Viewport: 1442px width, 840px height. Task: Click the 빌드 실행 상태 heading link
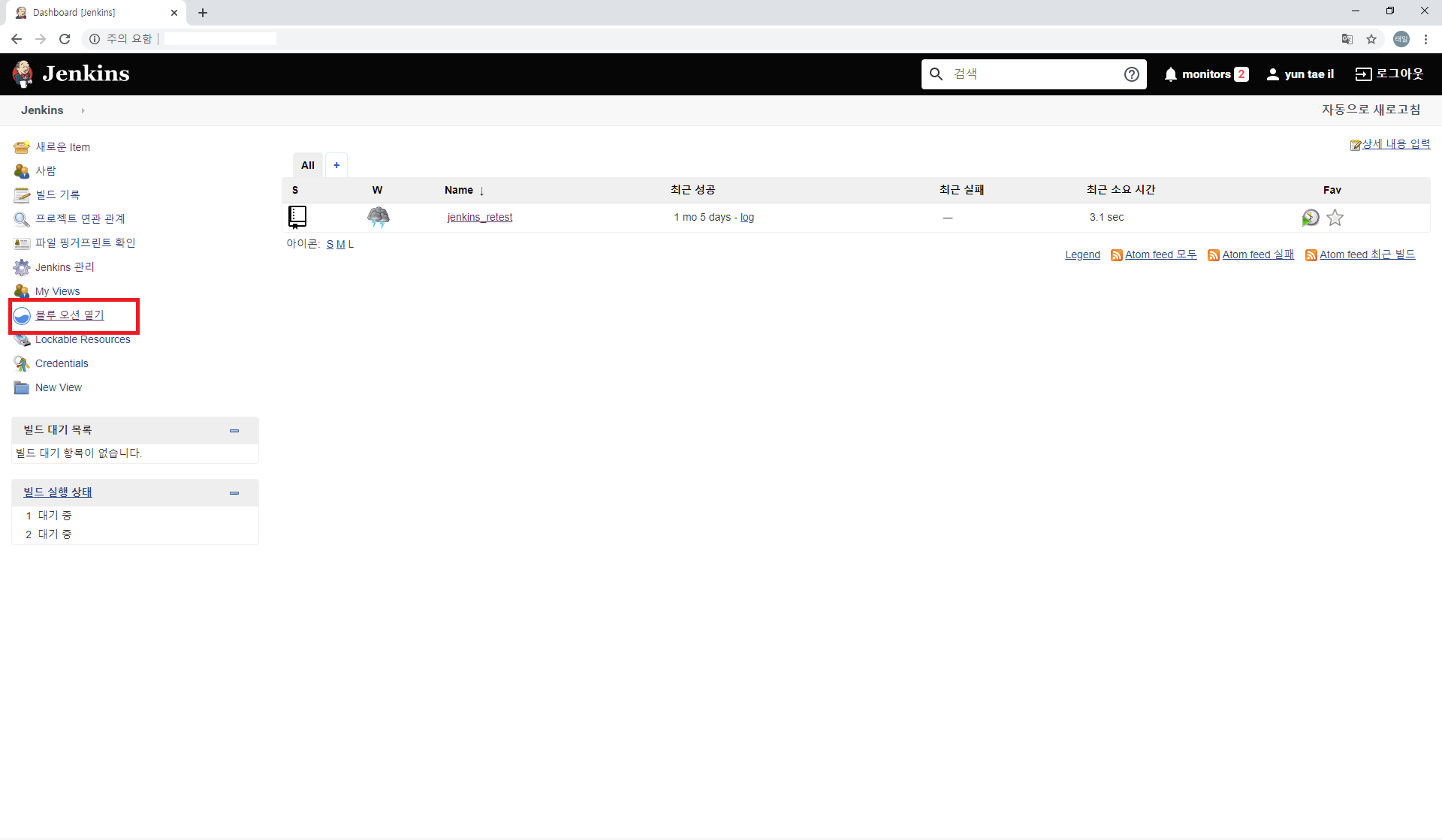[x=58, y=492]
